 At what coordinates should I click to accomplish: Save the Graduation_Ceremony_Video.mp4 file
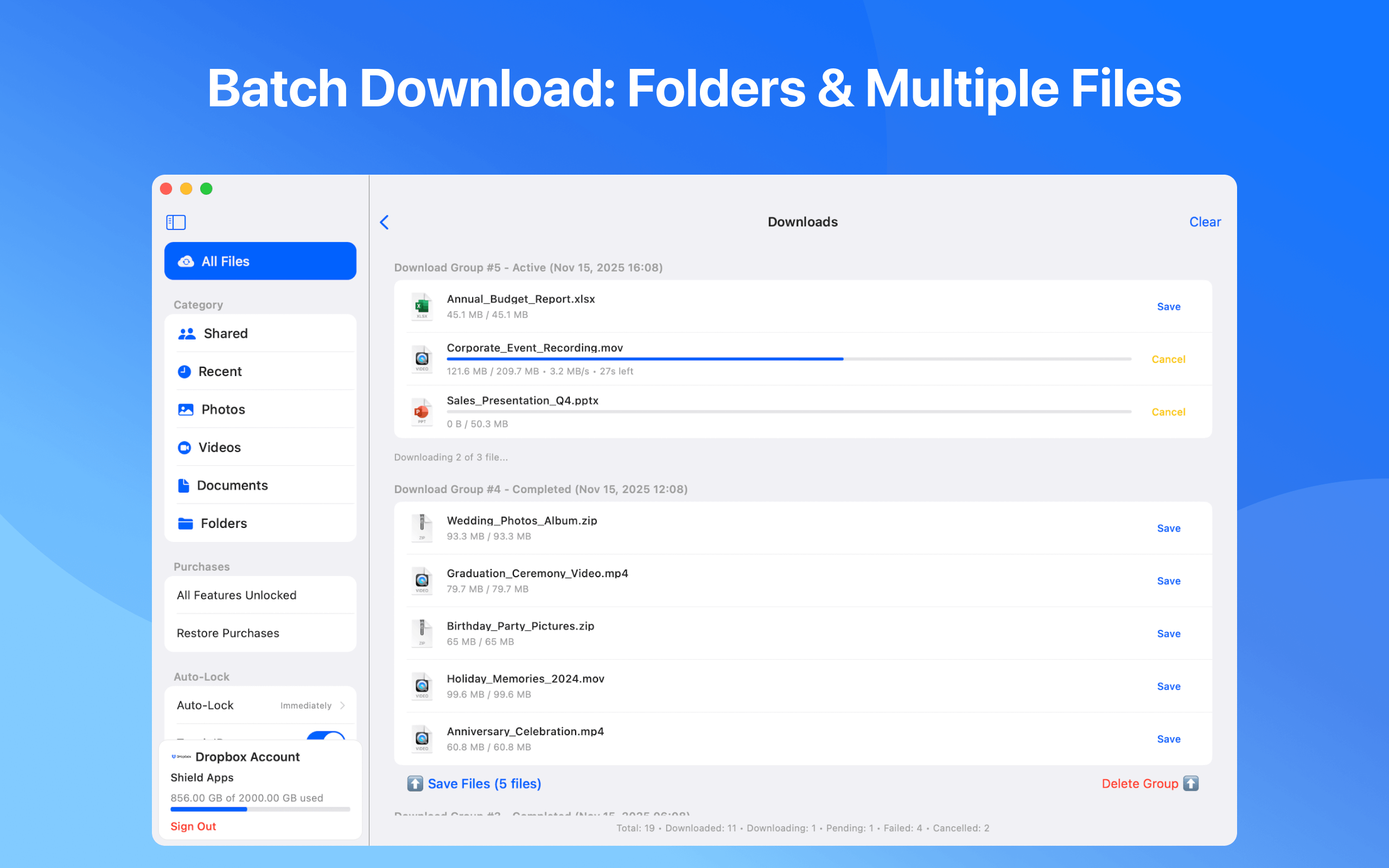(x=1168, y=581)
